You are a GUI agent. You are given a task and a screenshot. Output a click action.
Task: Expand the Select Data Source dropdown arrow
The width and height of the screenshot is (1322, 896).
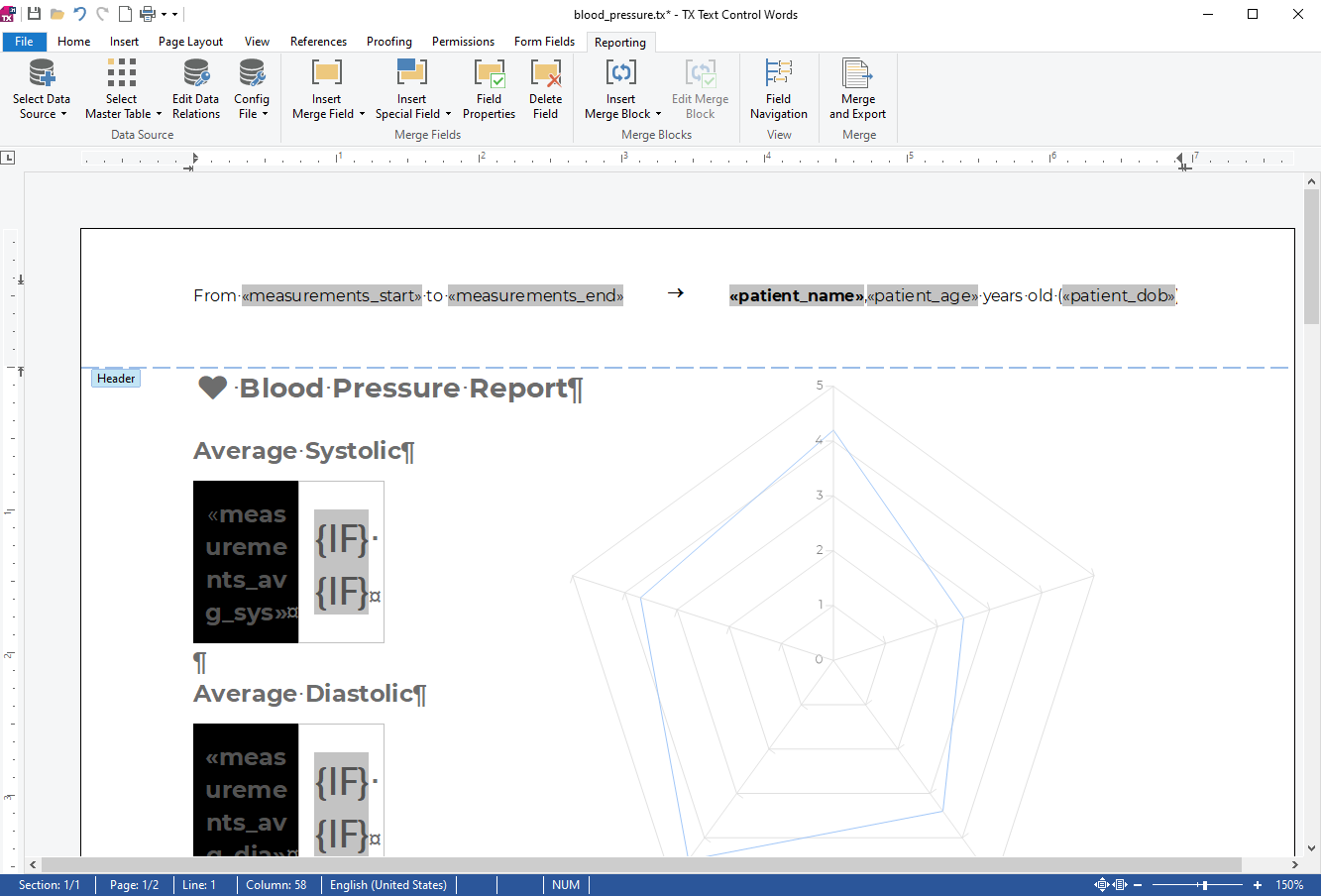click(63, 114)
